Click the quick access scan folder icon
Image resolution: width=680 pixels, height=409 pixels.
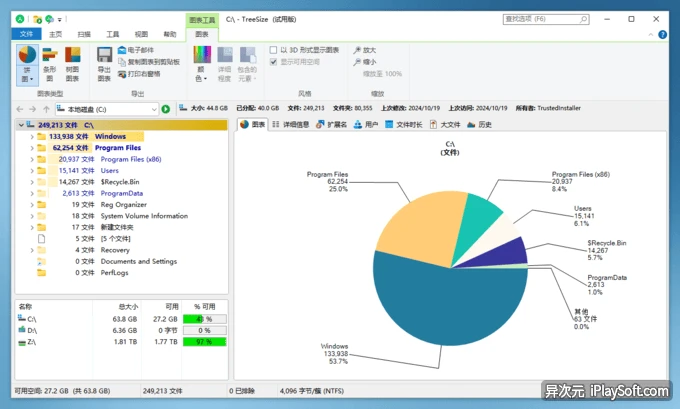[37, 19]
